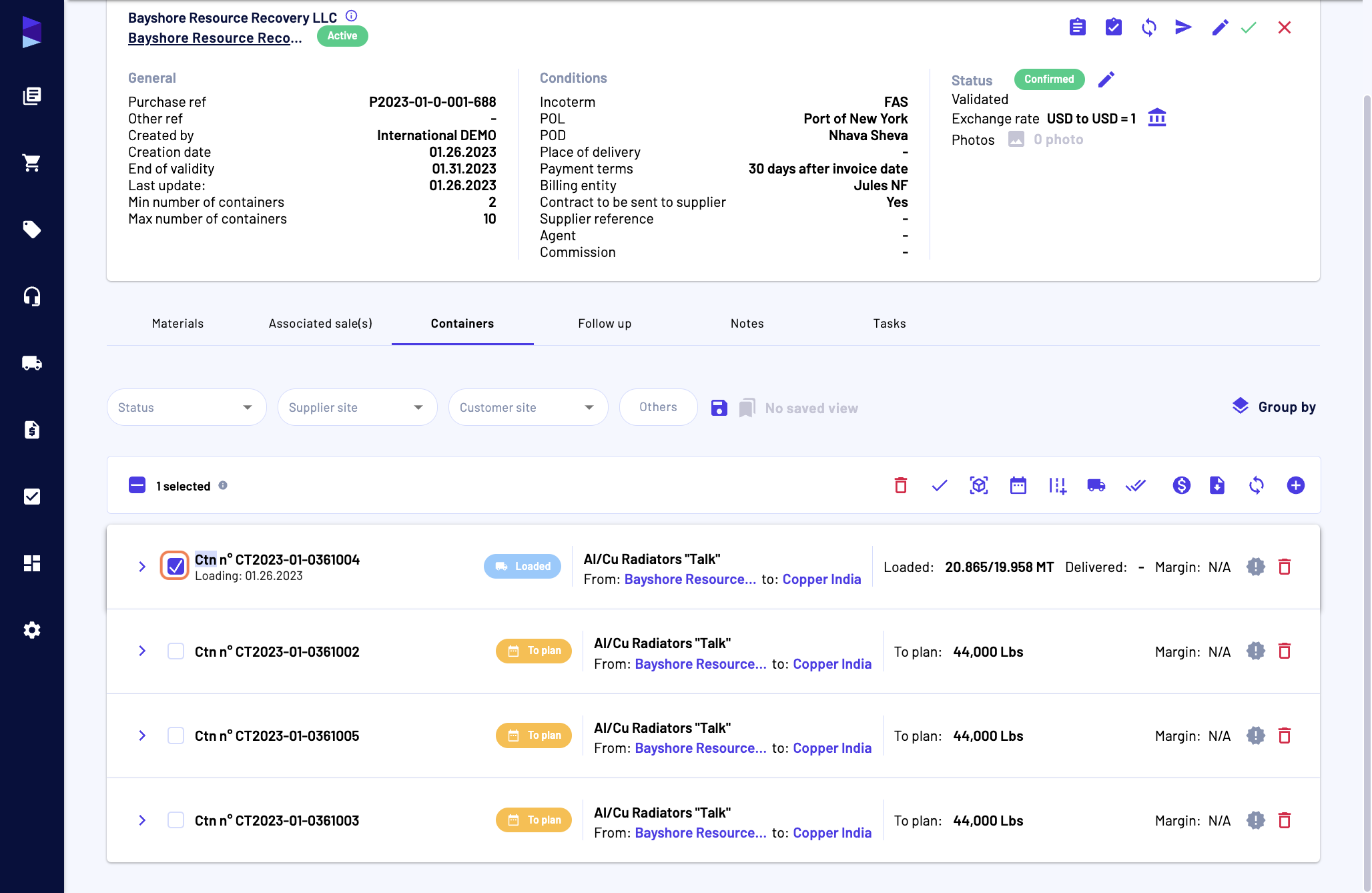Click the green checkmark validate icon in header
The image size is (1372, 893).
coord(1249,27)
